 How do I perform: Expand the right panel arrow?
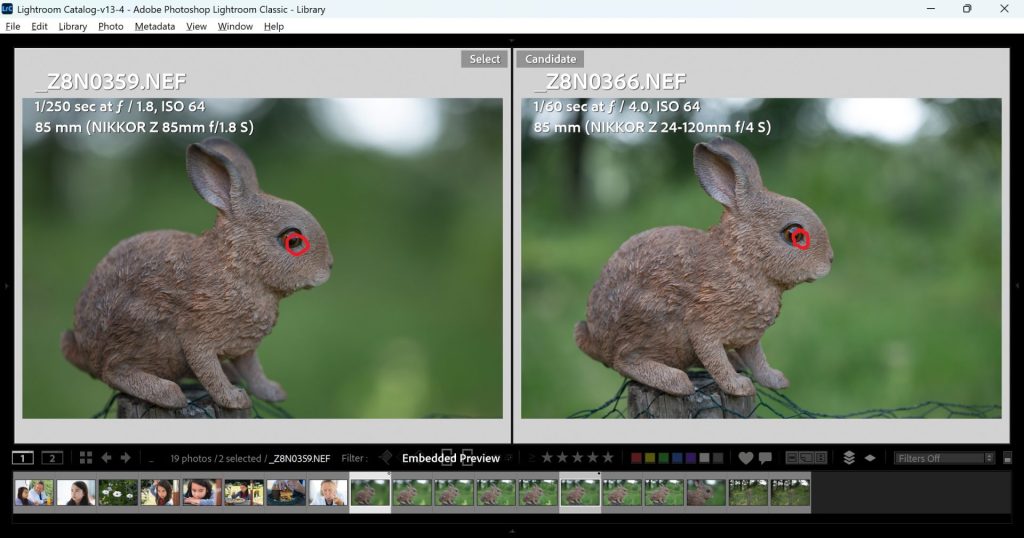(x=1017, y=285)
